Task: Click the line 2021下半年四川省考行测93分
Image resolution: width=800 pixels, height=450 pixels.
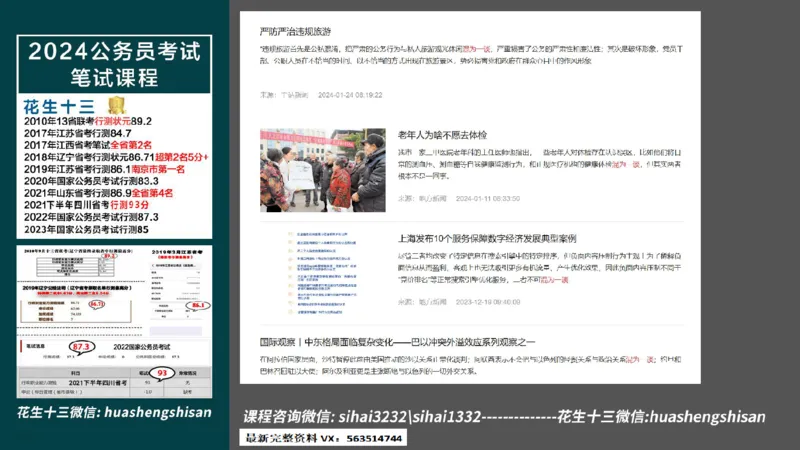Action: tap(86, 205)
